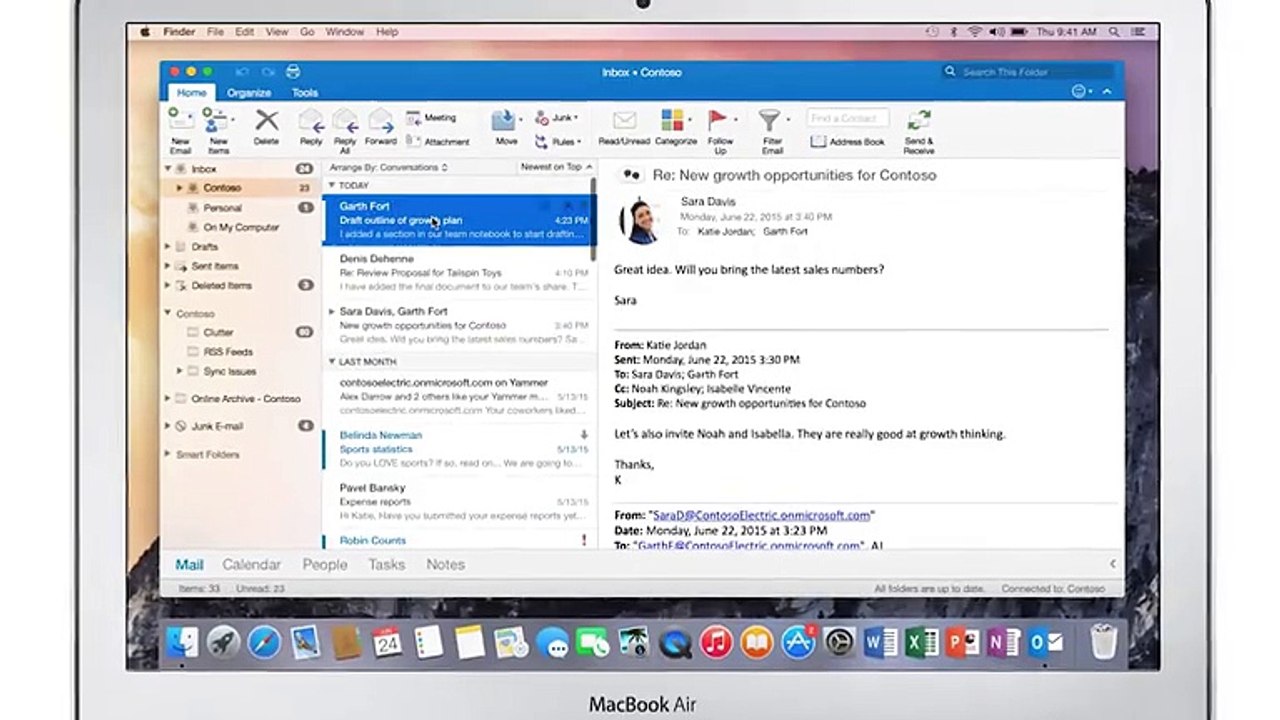Reply with a Meeting invite
Viewport: 1280px width, 720px height.
pyautogui.click(x=431, y=118)
